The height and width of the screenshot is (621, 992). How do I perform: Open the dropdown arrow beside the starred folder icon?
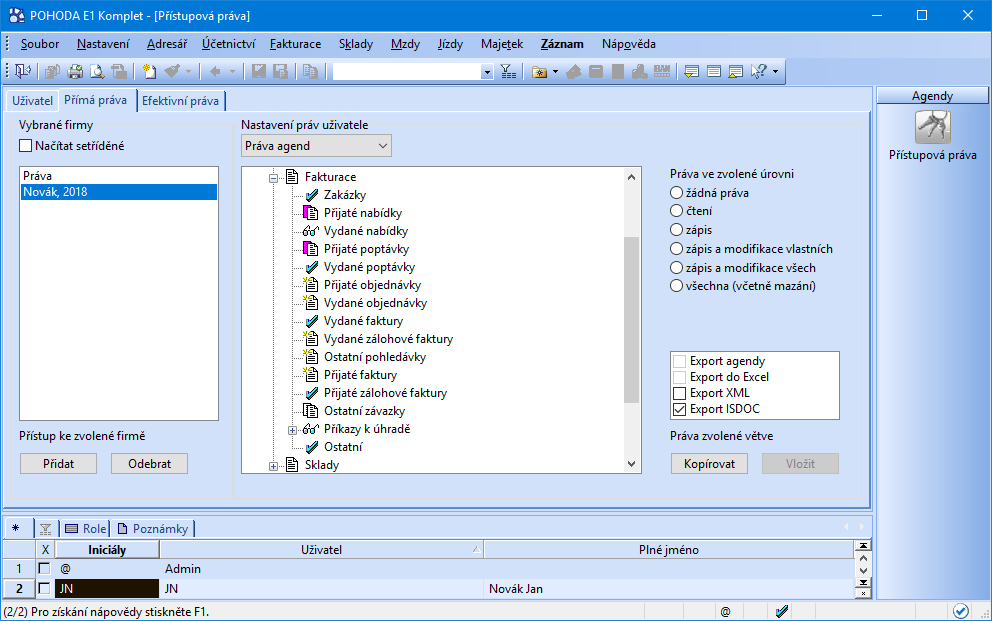[x=555, y=71]
